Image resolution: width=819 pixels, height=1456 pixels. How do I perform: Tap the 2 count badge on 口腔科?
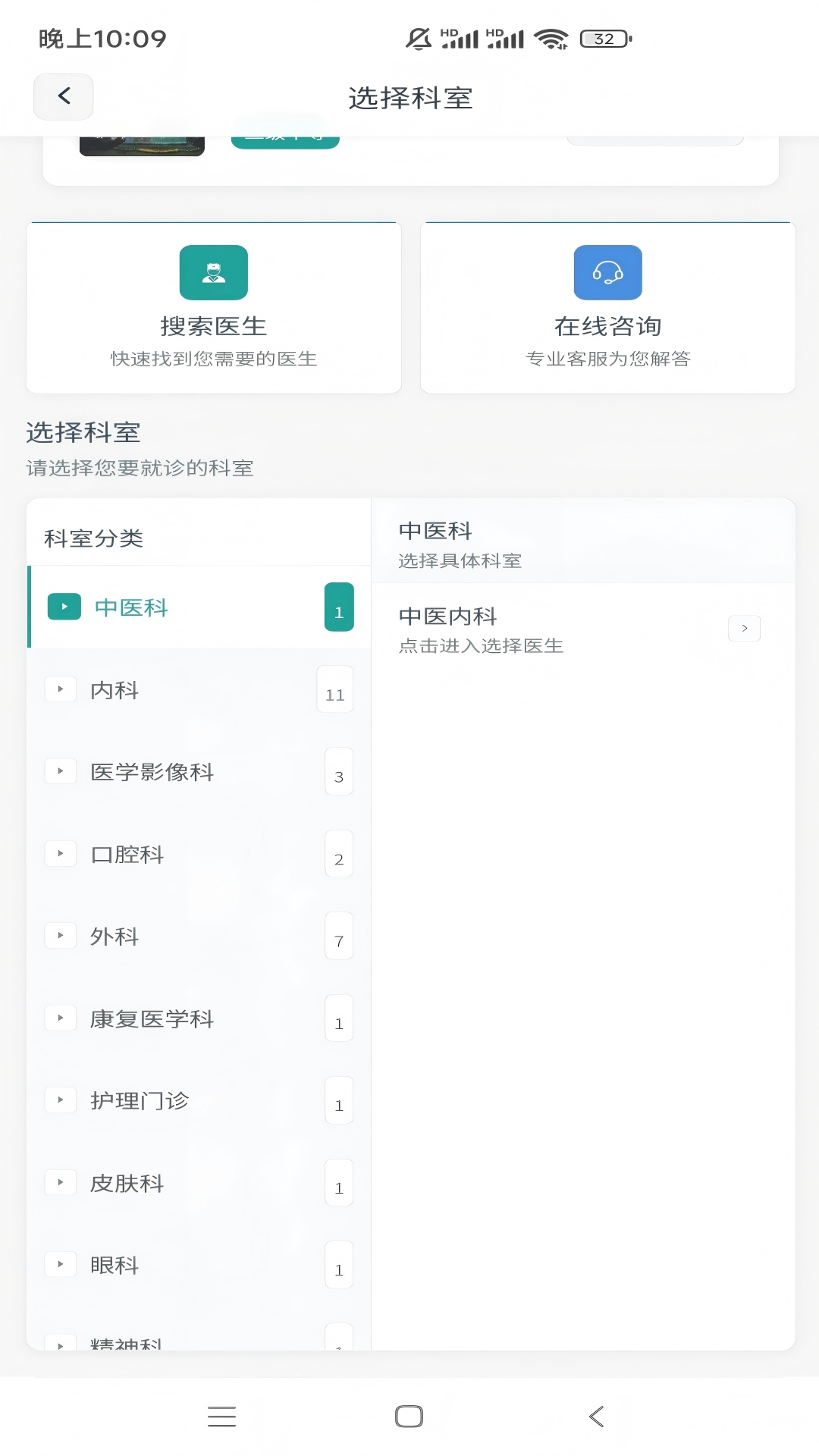point(339,854)
